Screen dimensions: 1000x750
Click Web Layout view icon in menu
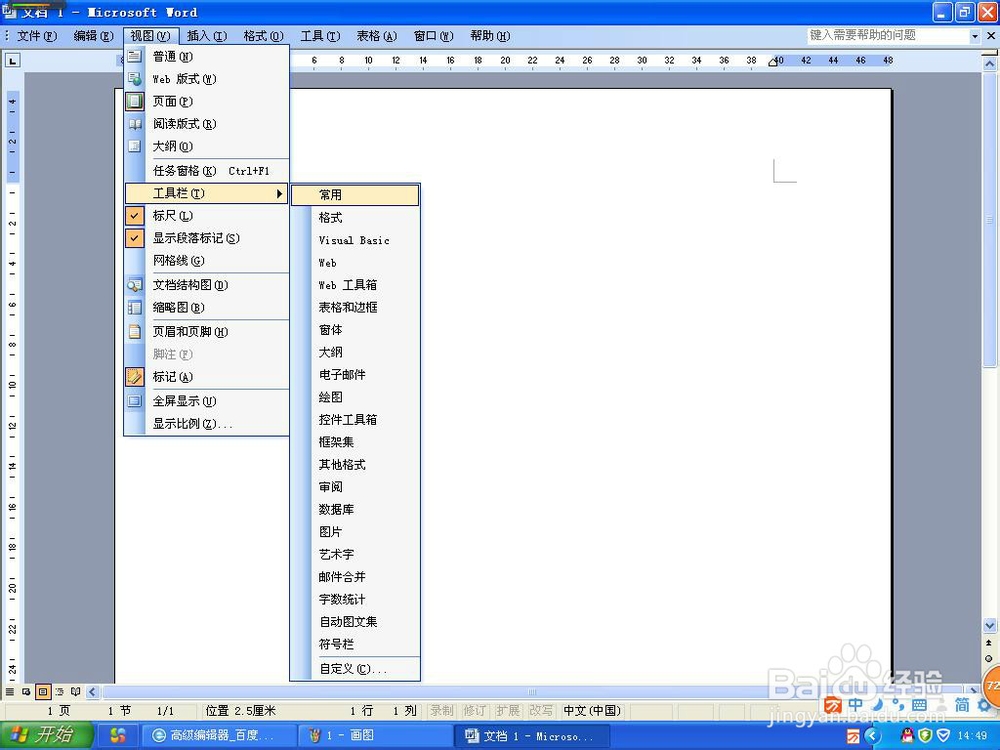(x=135, y=79)
